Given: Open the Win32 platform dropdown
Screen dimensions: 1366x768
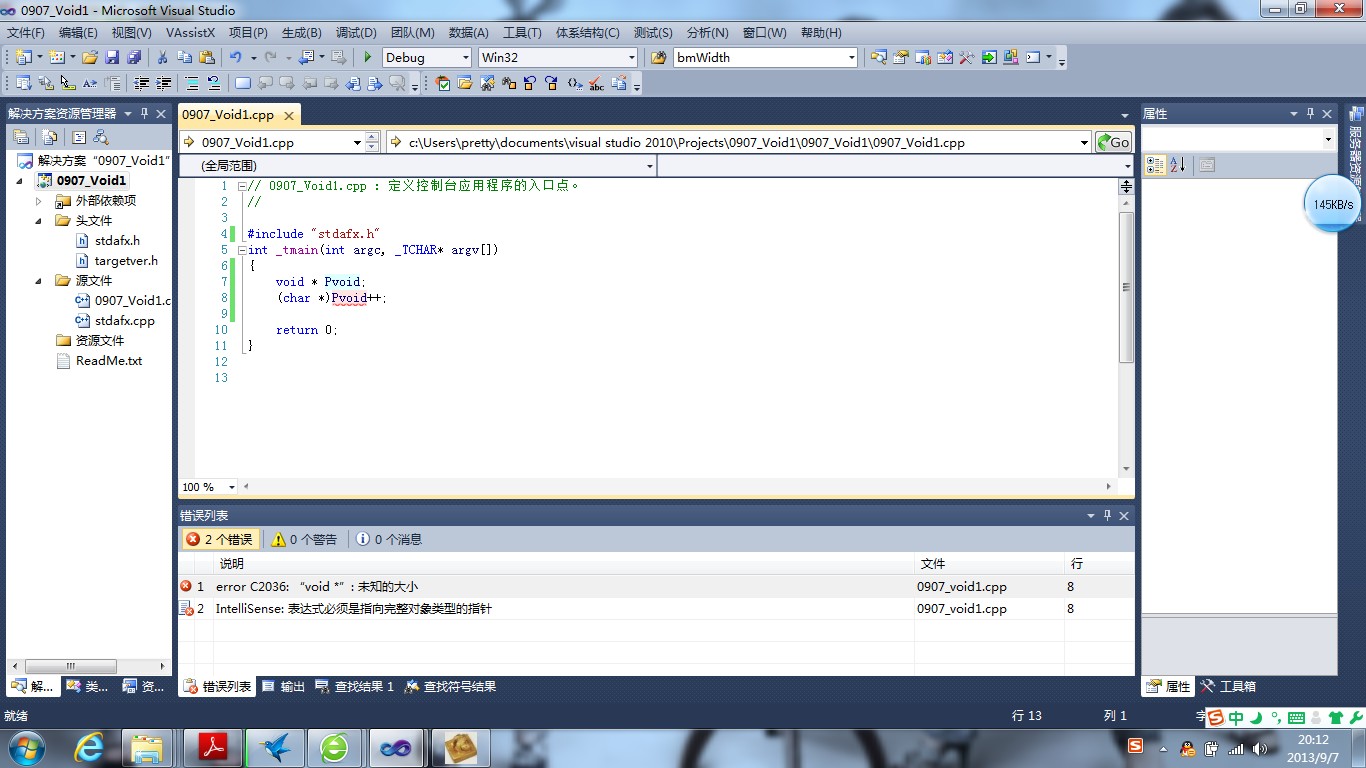Looking at the screenshot, I should point(631,58).
